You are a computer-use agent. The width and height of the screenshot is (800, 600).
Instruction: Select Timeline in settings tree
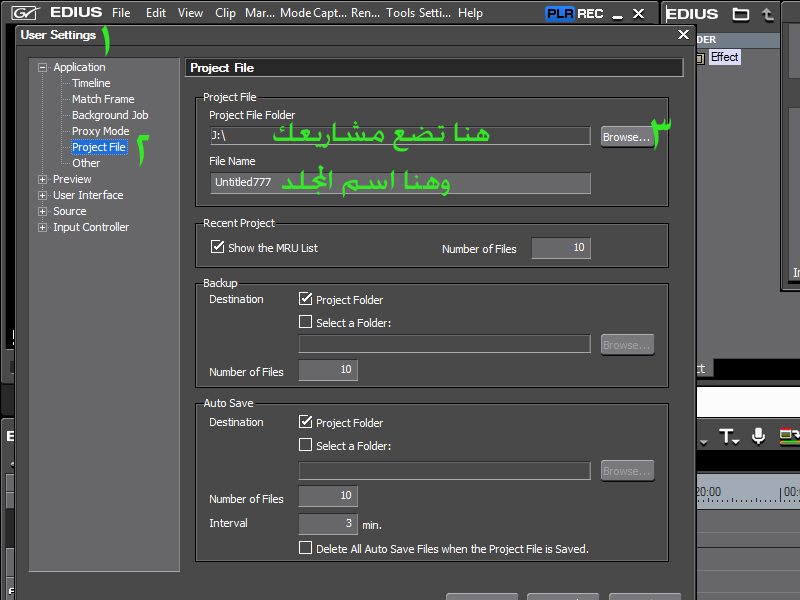[91, 83]
